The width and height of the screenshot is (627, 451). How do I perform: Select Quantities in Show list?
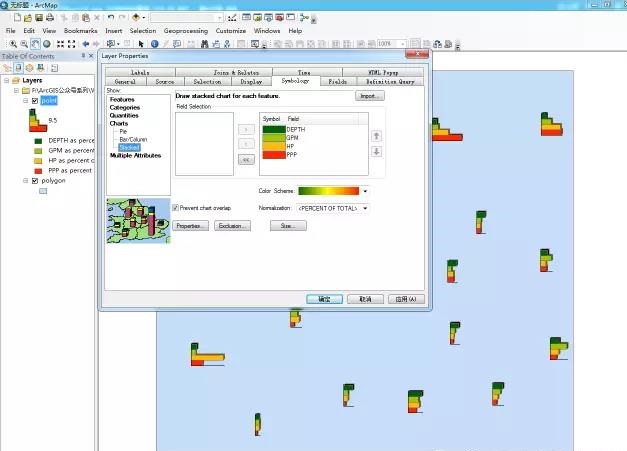click(124, 115)
